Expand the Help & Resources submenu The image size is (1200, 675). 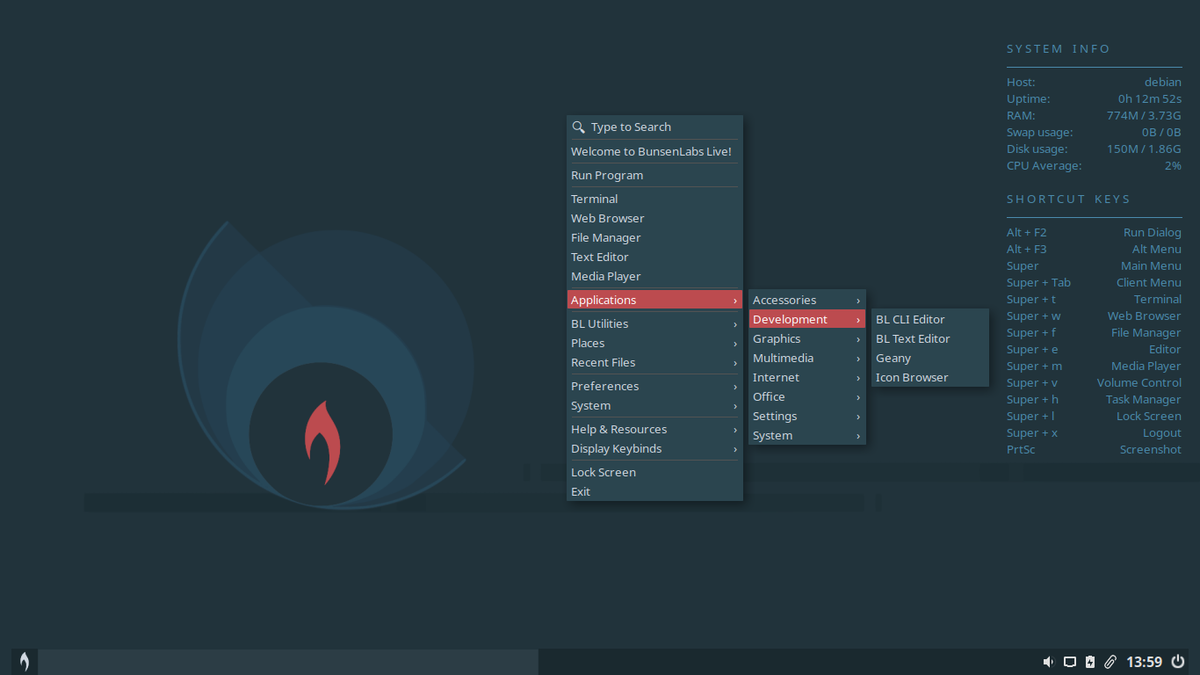(654, 429)
